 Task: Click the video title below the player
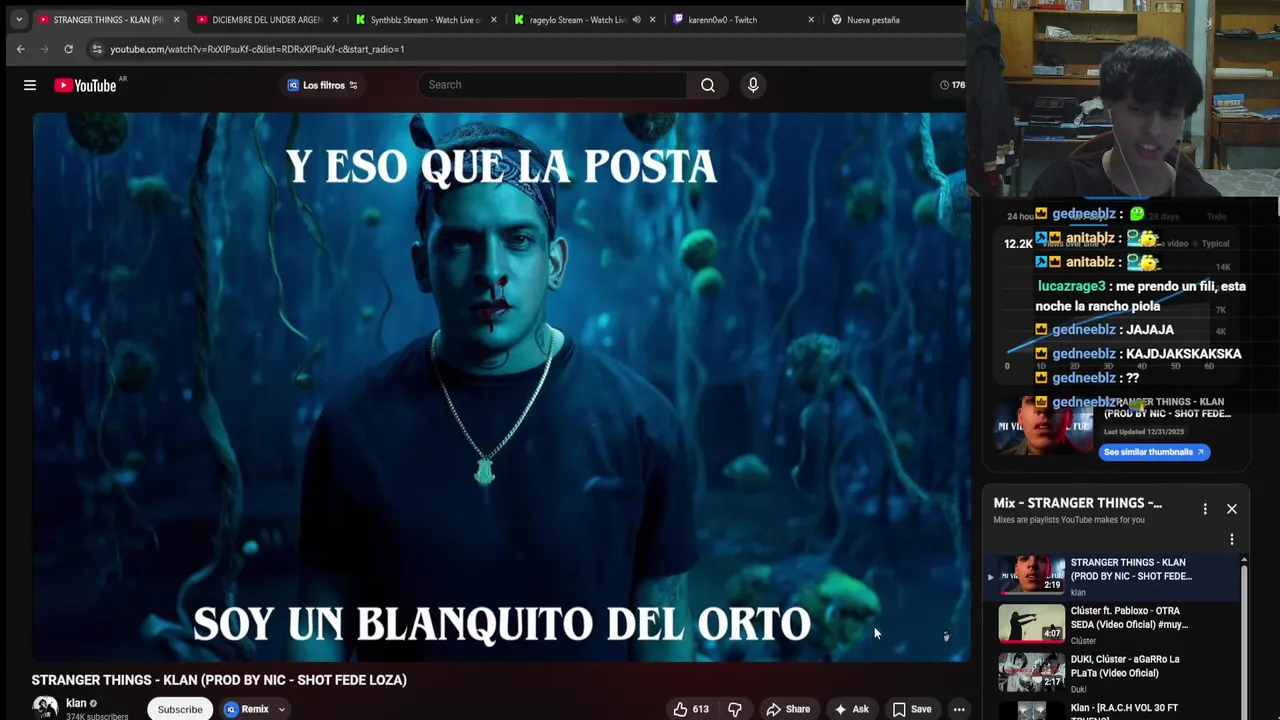pos(219,680)
